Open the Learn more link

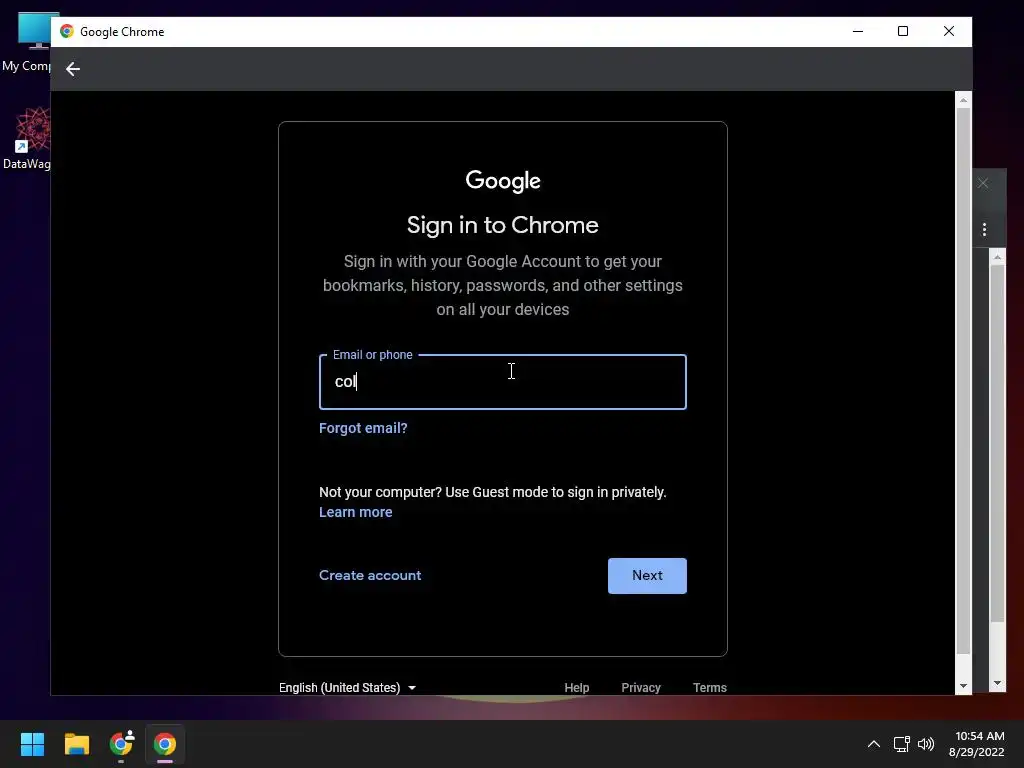[x=355, y=513]
